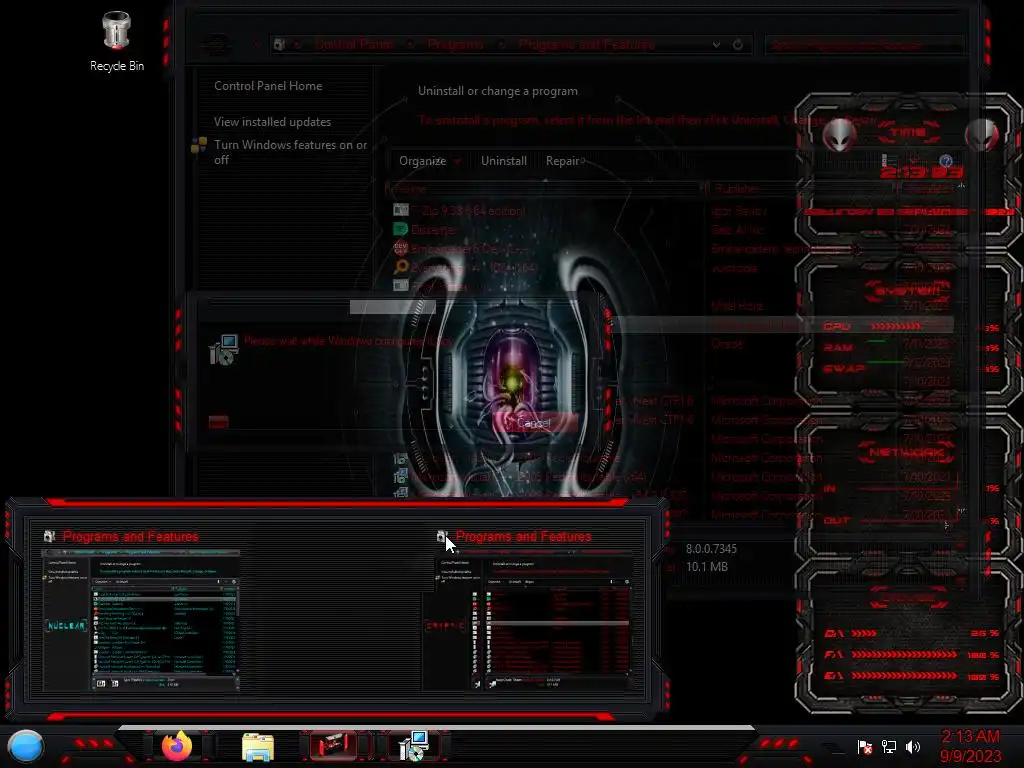Open the volume speaker tray icon
Screen dimensions: 1024x768
tap(913, 746)
